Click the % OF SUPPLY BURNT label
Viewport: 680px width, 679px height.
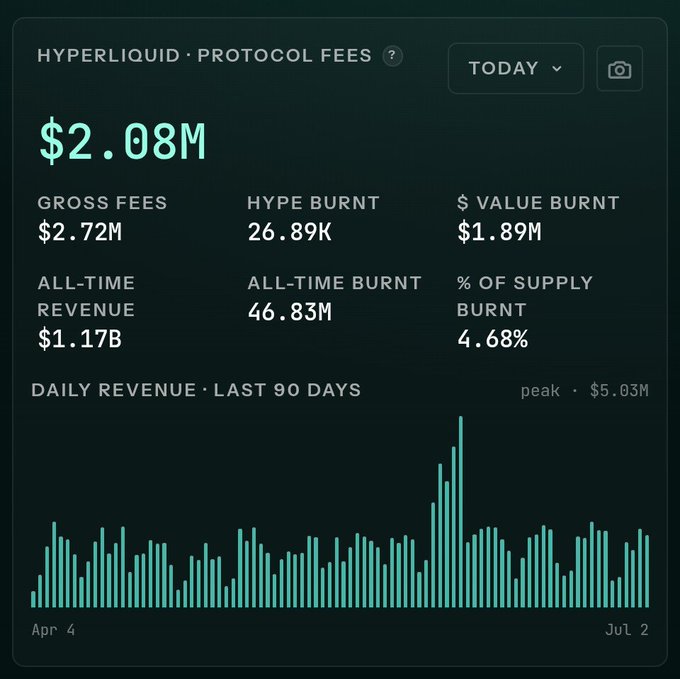point(525,297)
